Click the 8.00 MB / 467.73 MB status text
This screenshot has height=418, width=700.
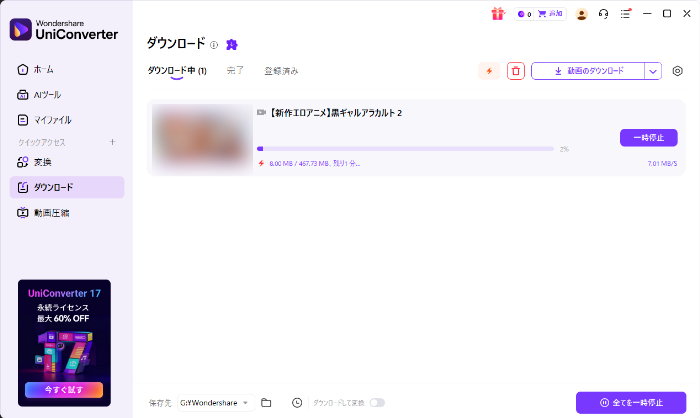pyautogui.click(x=314, y=163)
